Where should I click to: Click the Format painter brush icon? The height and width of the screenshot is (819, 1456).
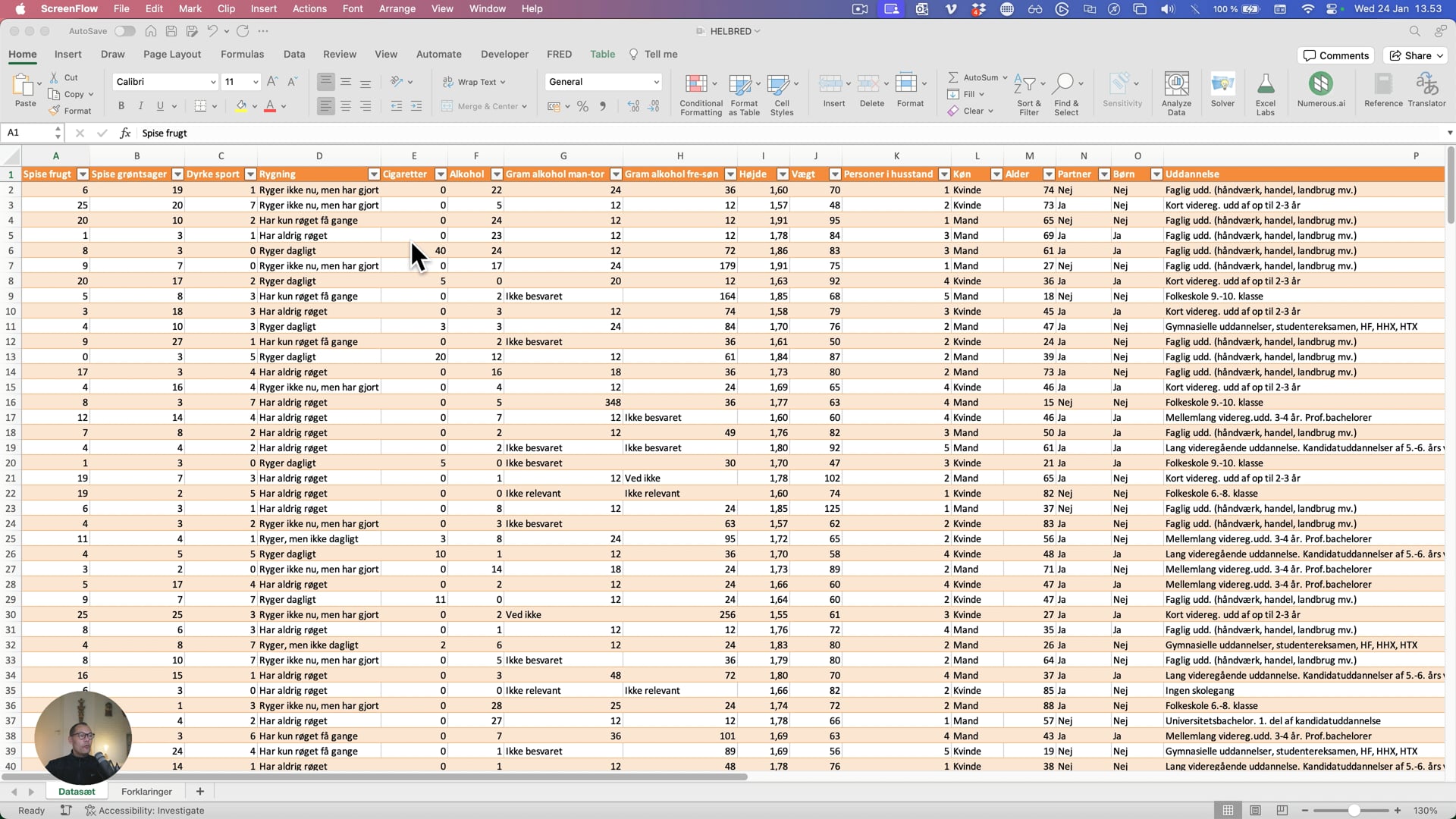[x=54, y=111]
